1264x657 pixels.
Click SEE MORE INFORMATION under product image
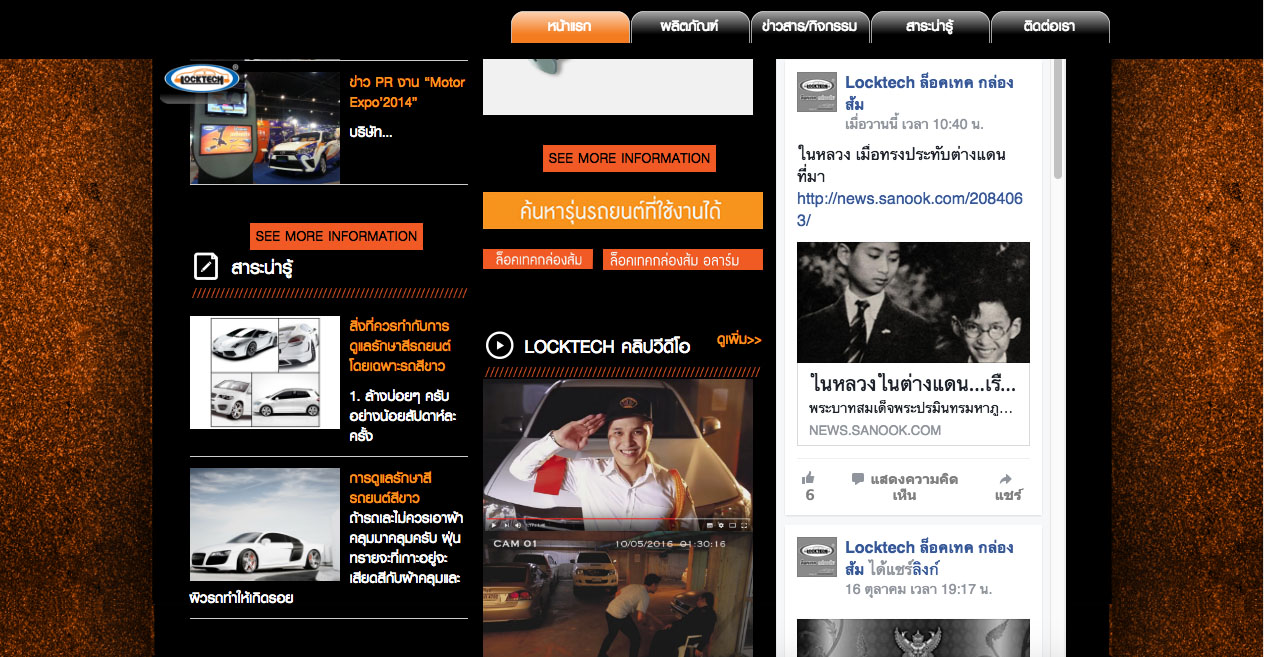point(630,158)
